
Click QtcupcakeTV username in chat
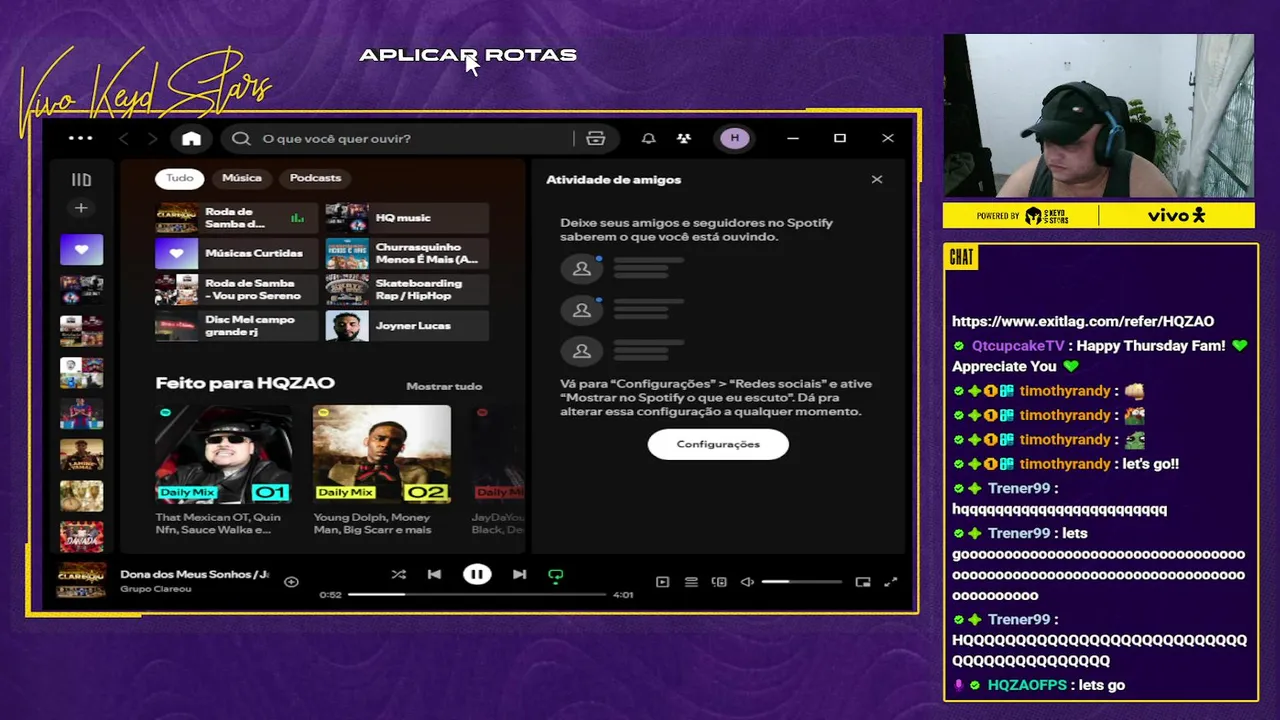[x=1018, y=346]
